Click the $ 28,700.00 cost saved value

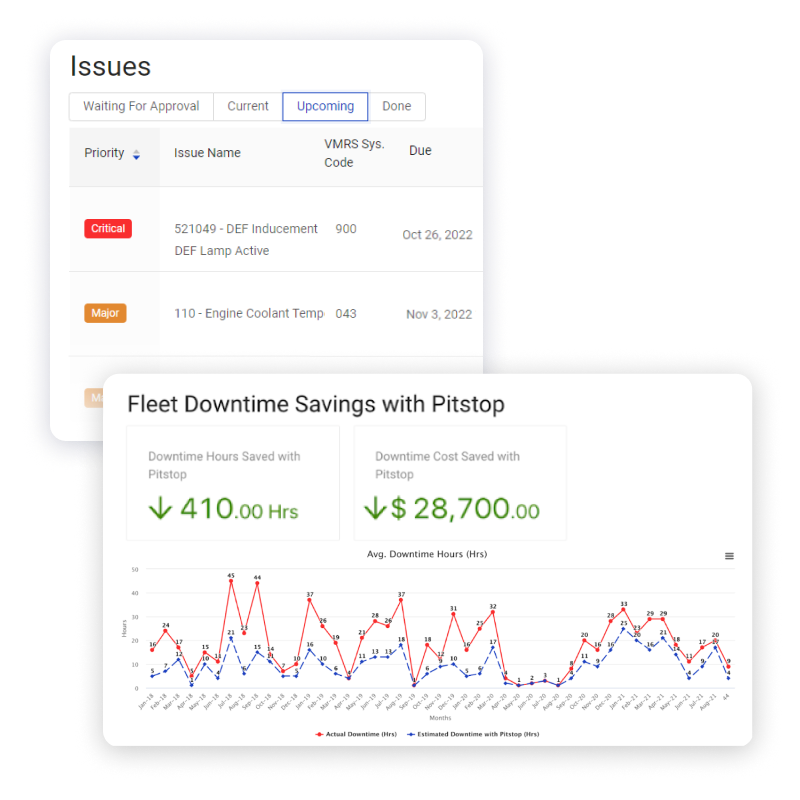tap(452, 509)
